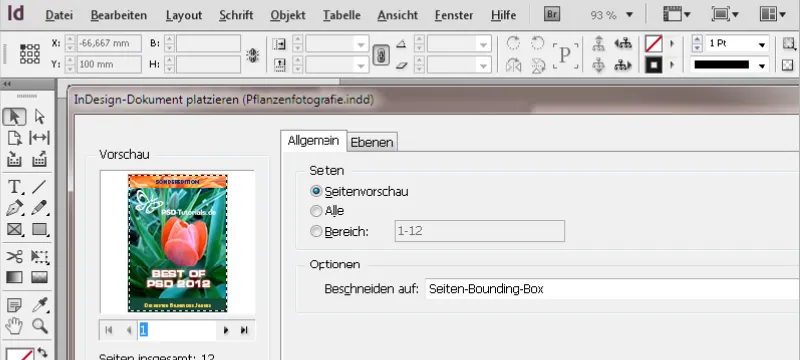Select the Content Placer tool
800x360 pixels.
[39, 160]
